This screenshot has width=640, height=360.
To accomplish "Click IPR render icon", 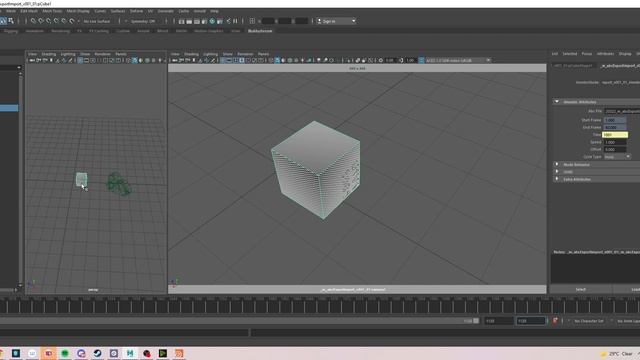I will click(x=197, y=21).
